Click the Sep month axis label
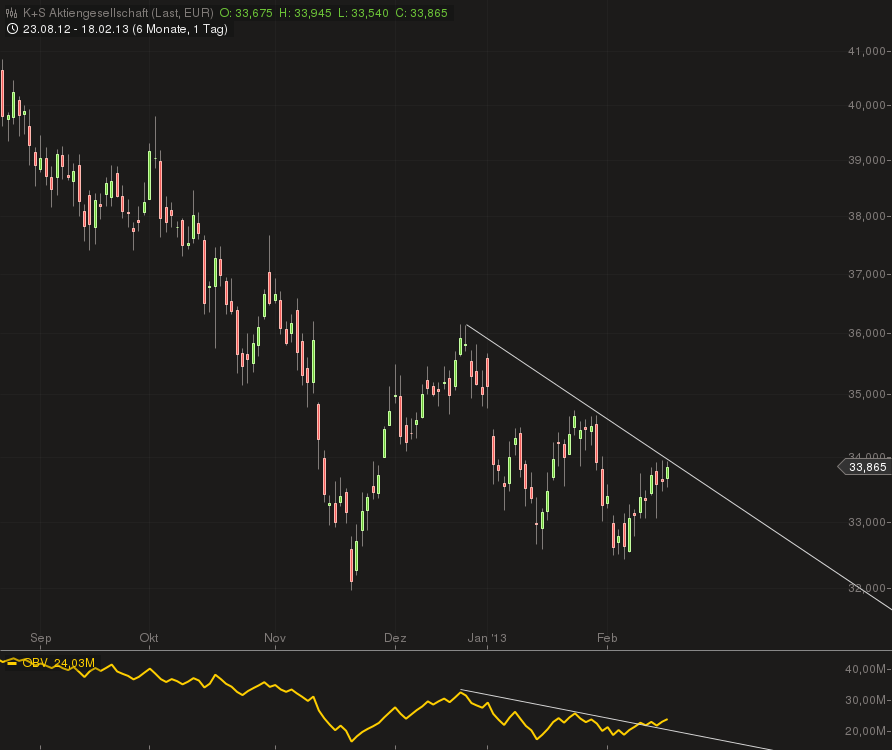 pos(40,638)
